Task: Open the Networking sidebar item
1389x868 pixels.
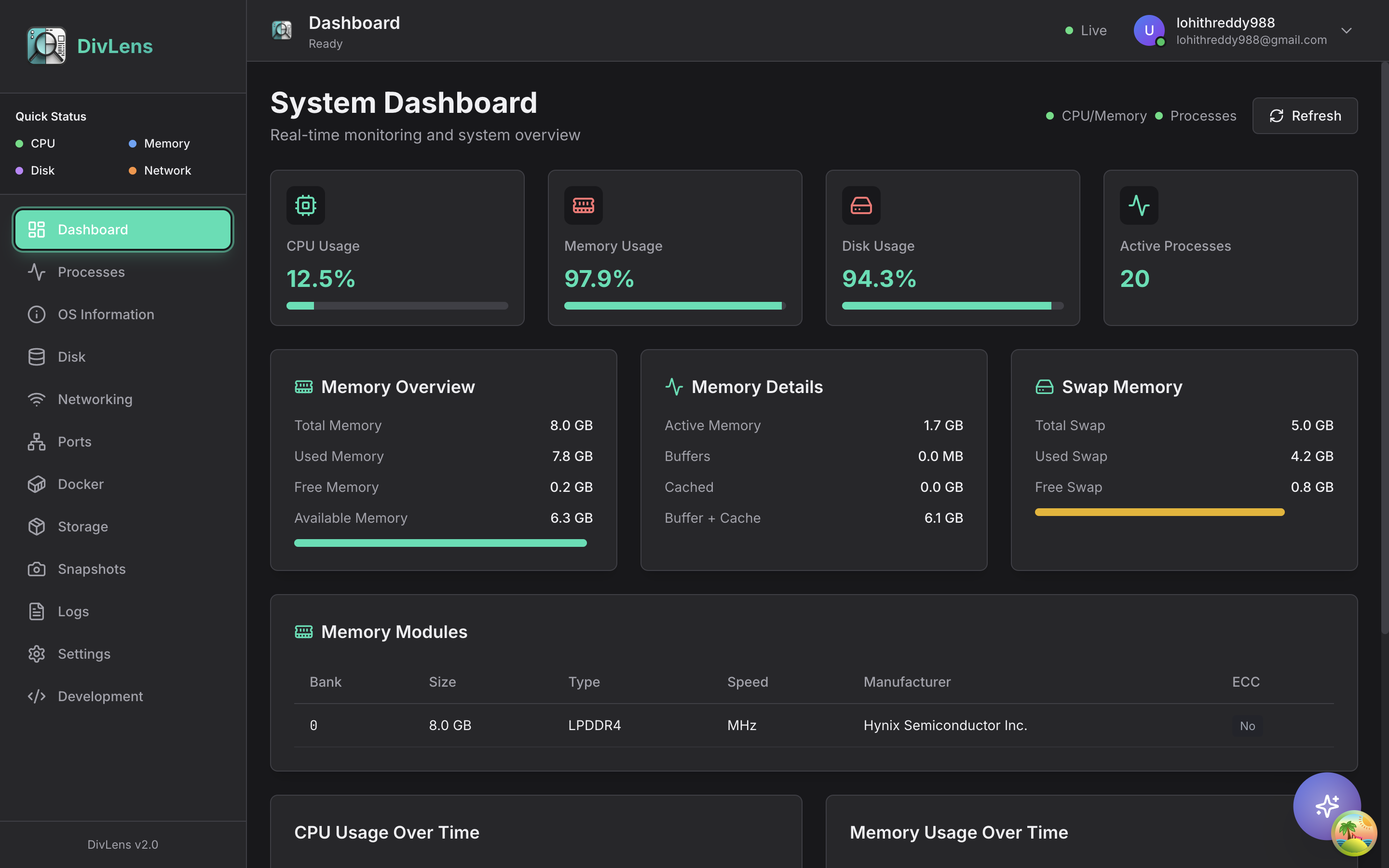Action: click(x=95, y=399)
